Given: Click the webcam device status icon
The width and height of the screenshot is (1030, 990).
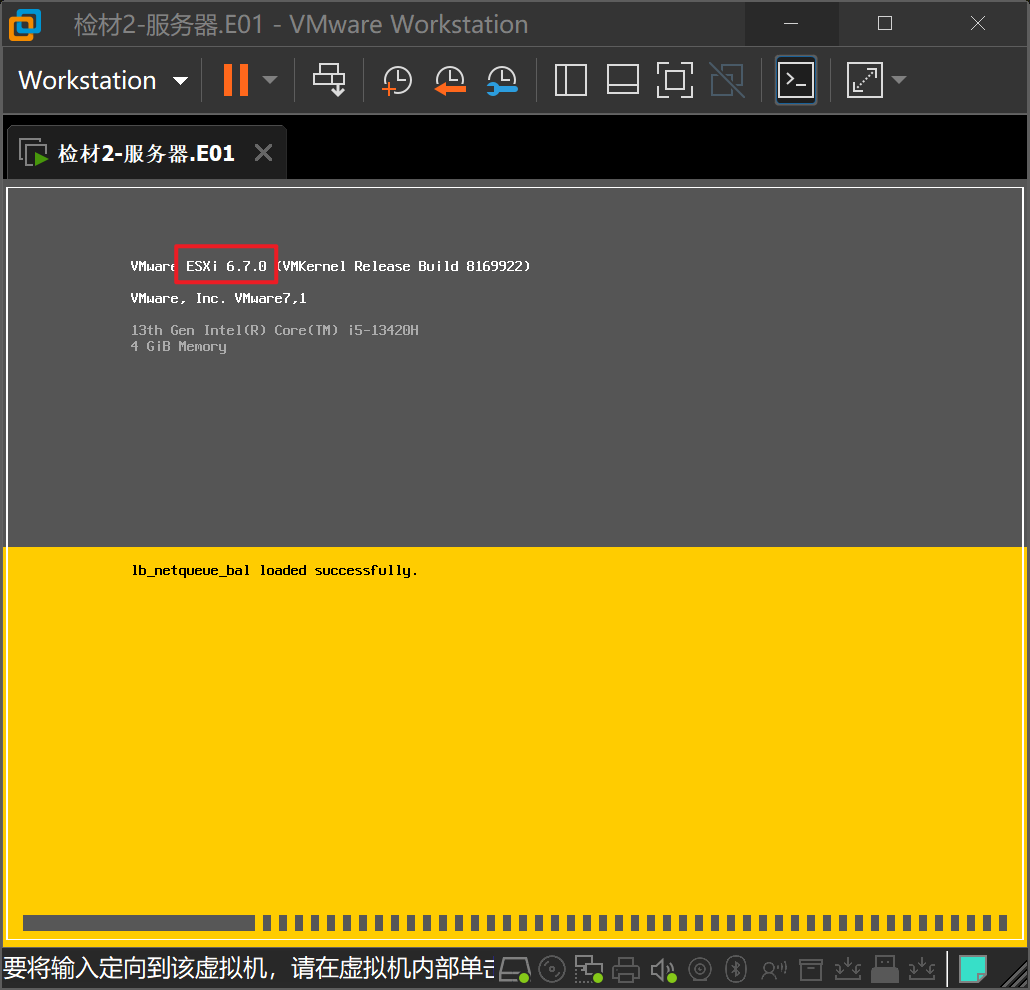Looking at the screenshot, I should coord(700,969).
